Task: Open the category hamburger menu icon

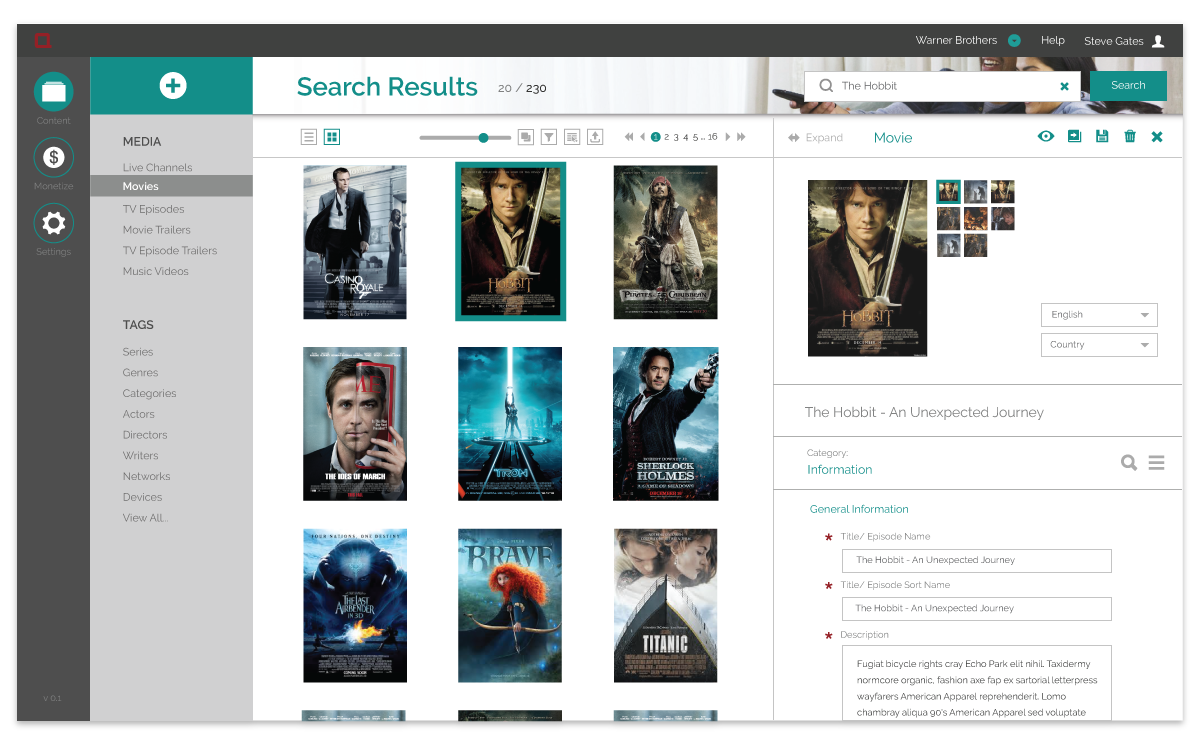Action: 1156,462
